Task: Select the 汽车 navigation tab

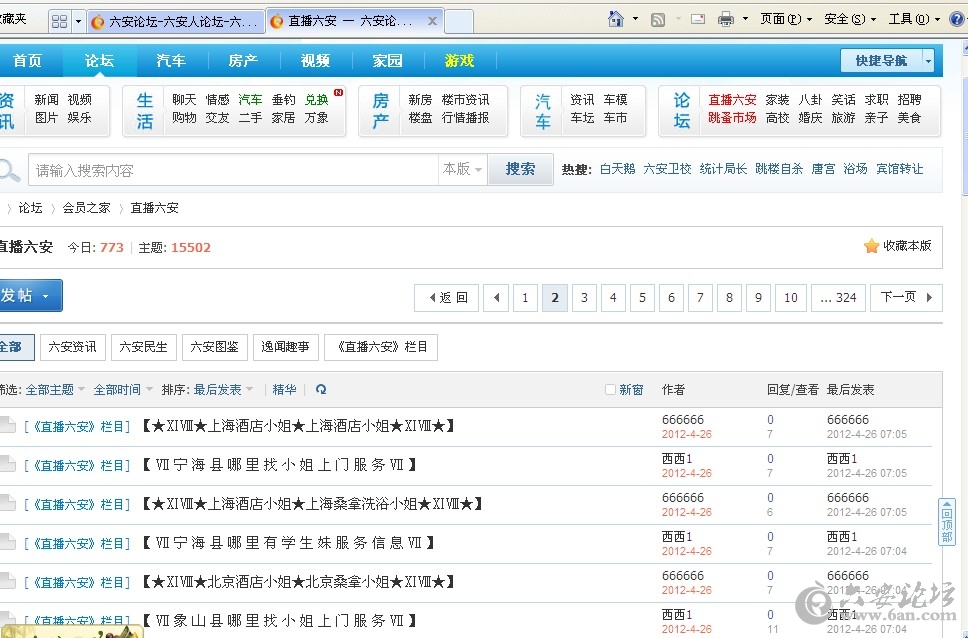Action: click(x=171, y=61)
